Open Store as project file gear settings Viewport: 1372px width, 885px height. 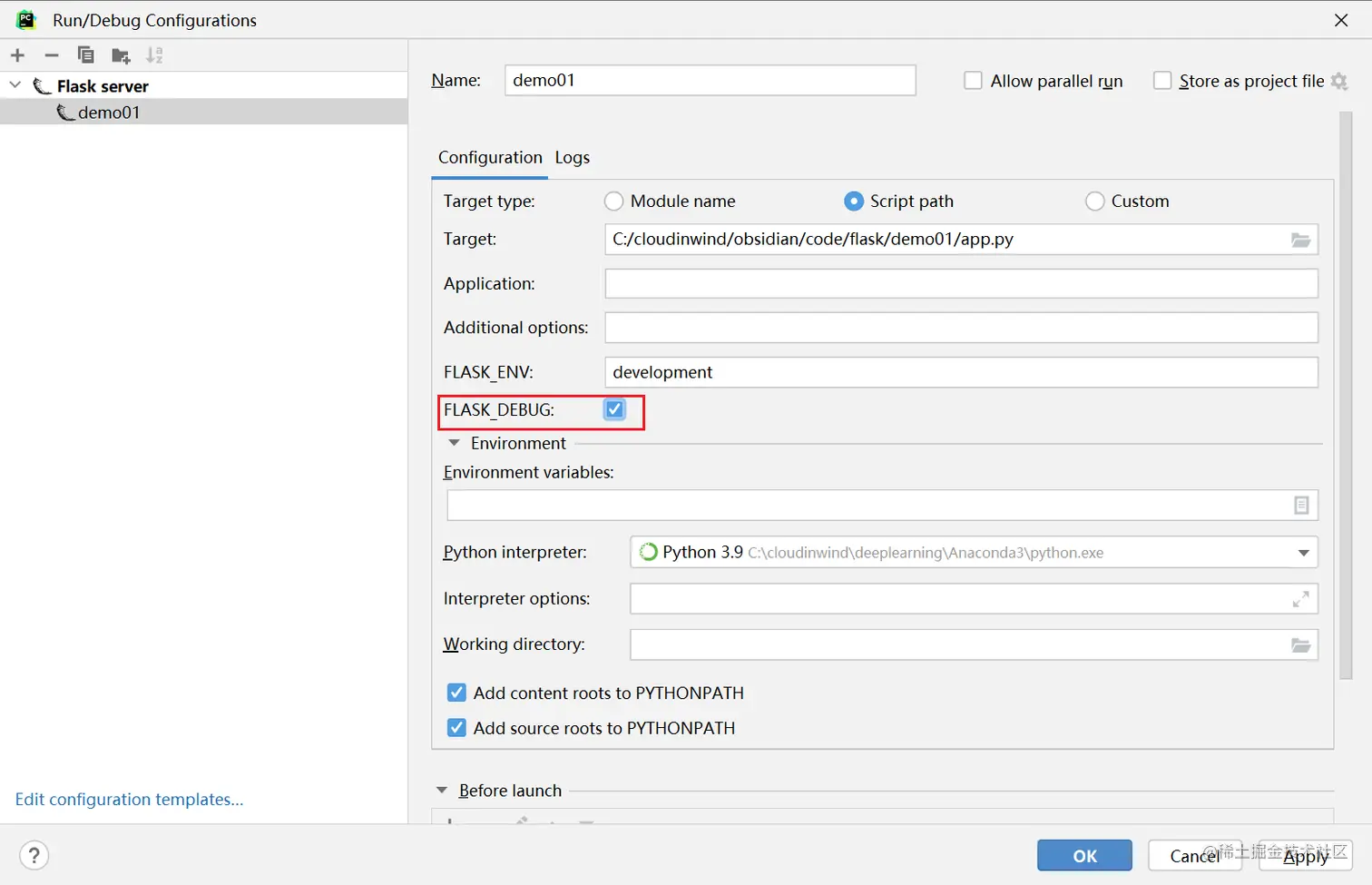[1339, 82]
